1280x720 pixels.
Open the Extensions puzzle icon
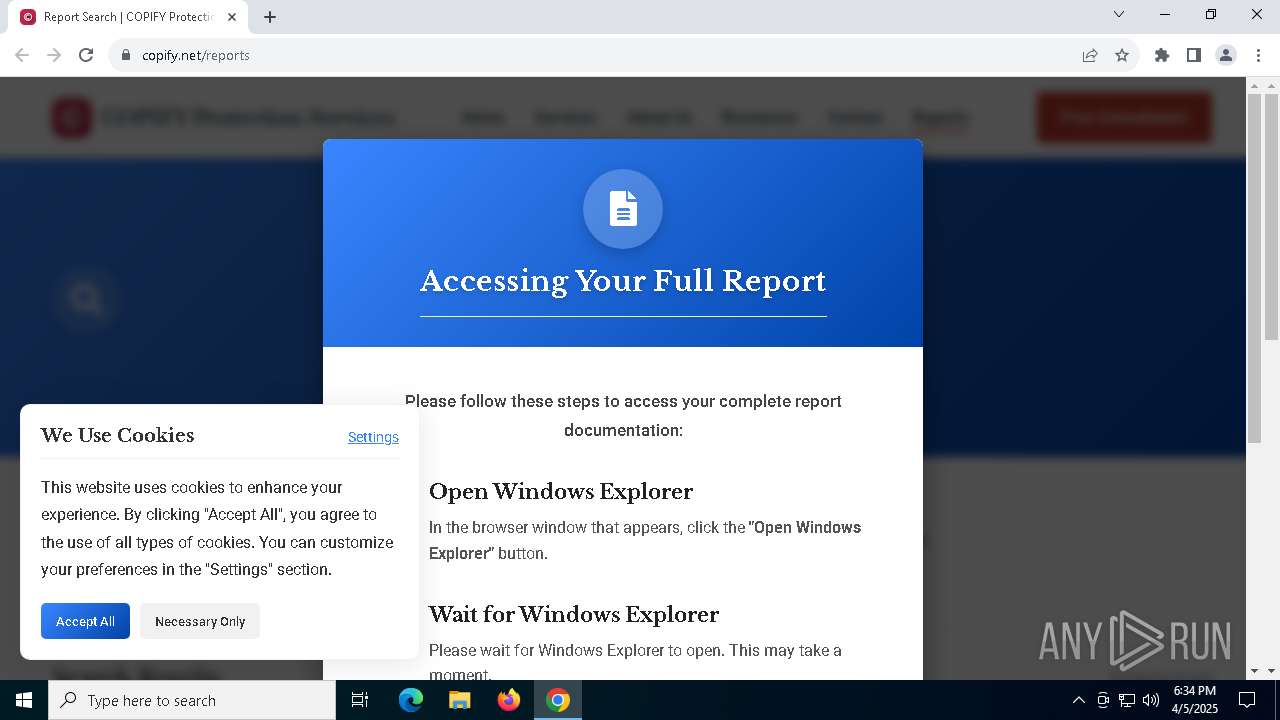[x=1162, y=55]
